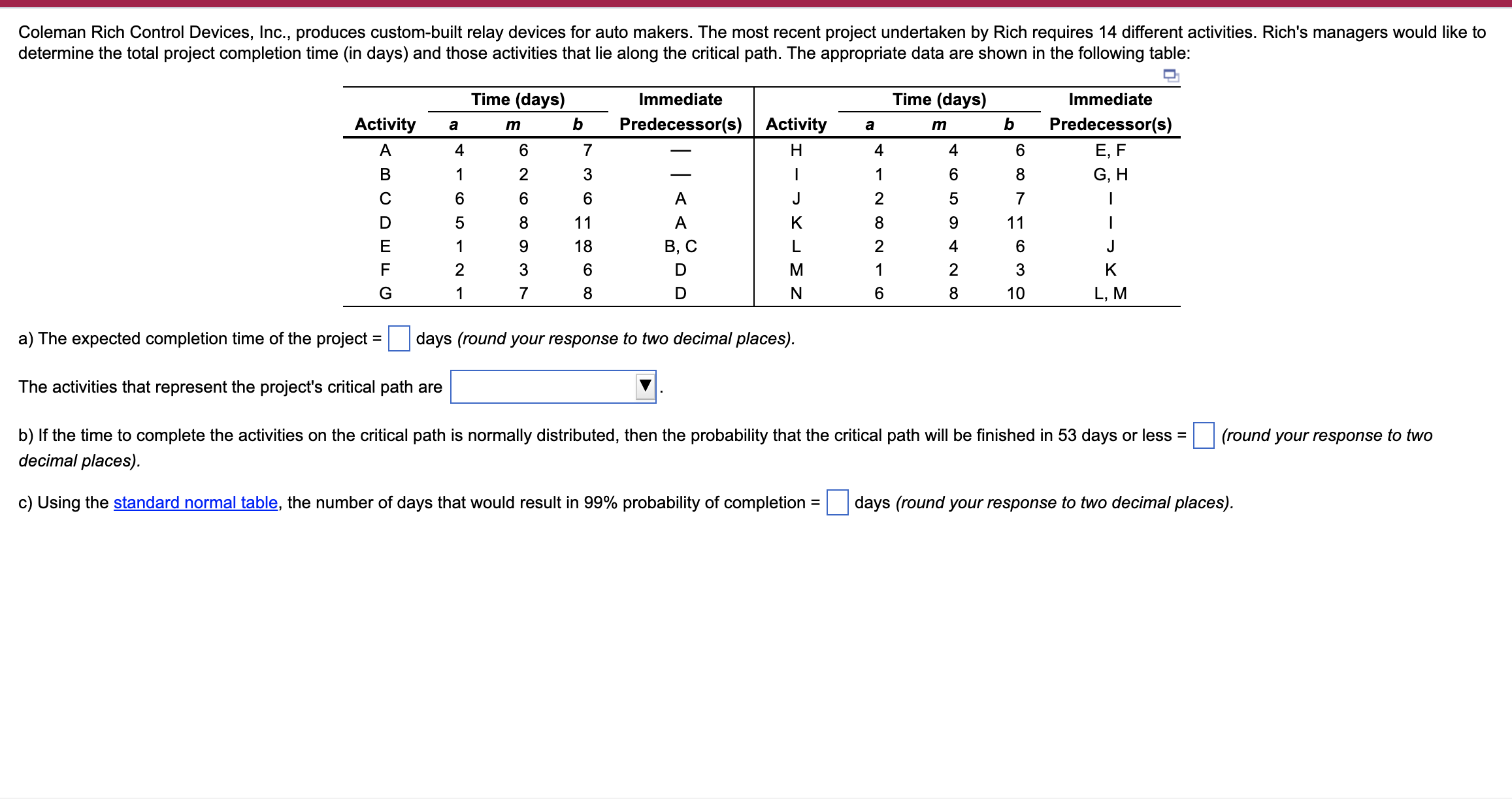Viewport: 1512px width, 799px height.
Task: Click part a question text
Action: [x=196, y=338]
